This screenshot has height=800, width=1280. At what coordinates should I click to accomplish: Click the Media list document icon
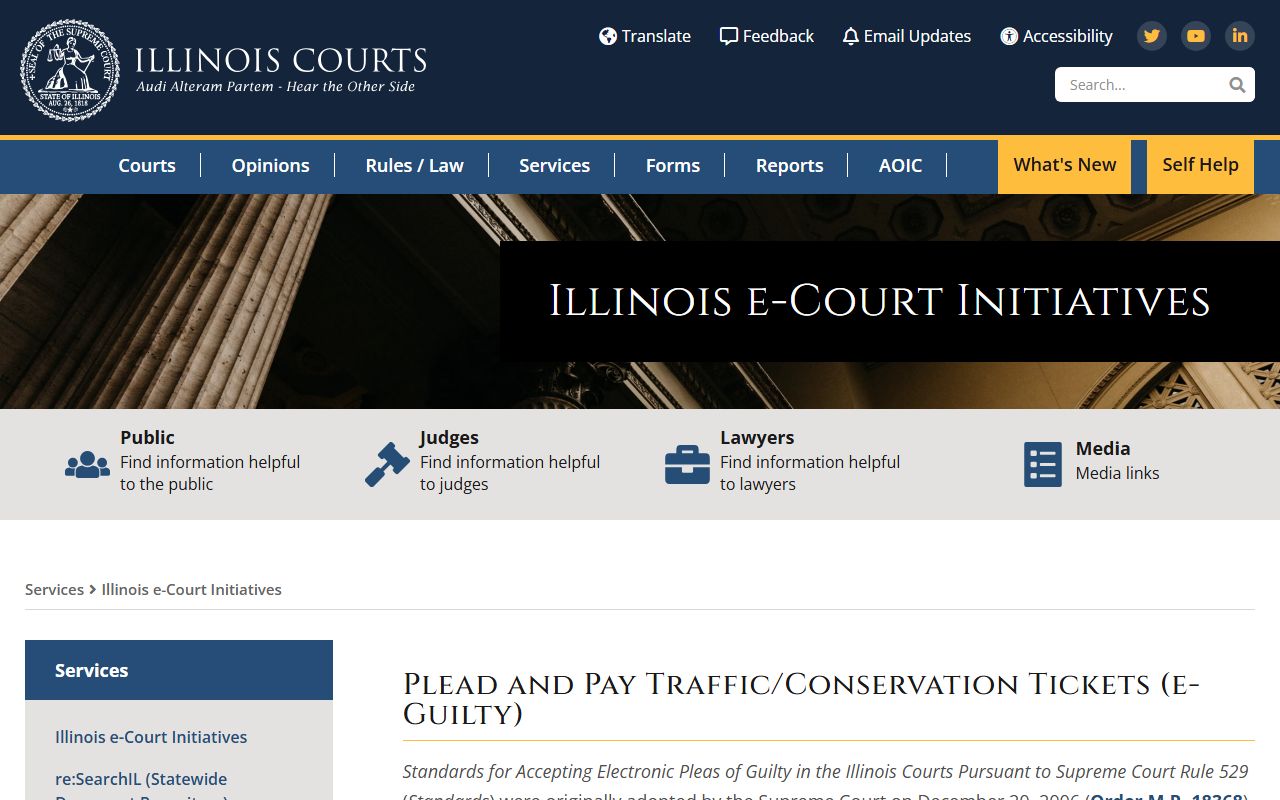(x=1043, y=465)
